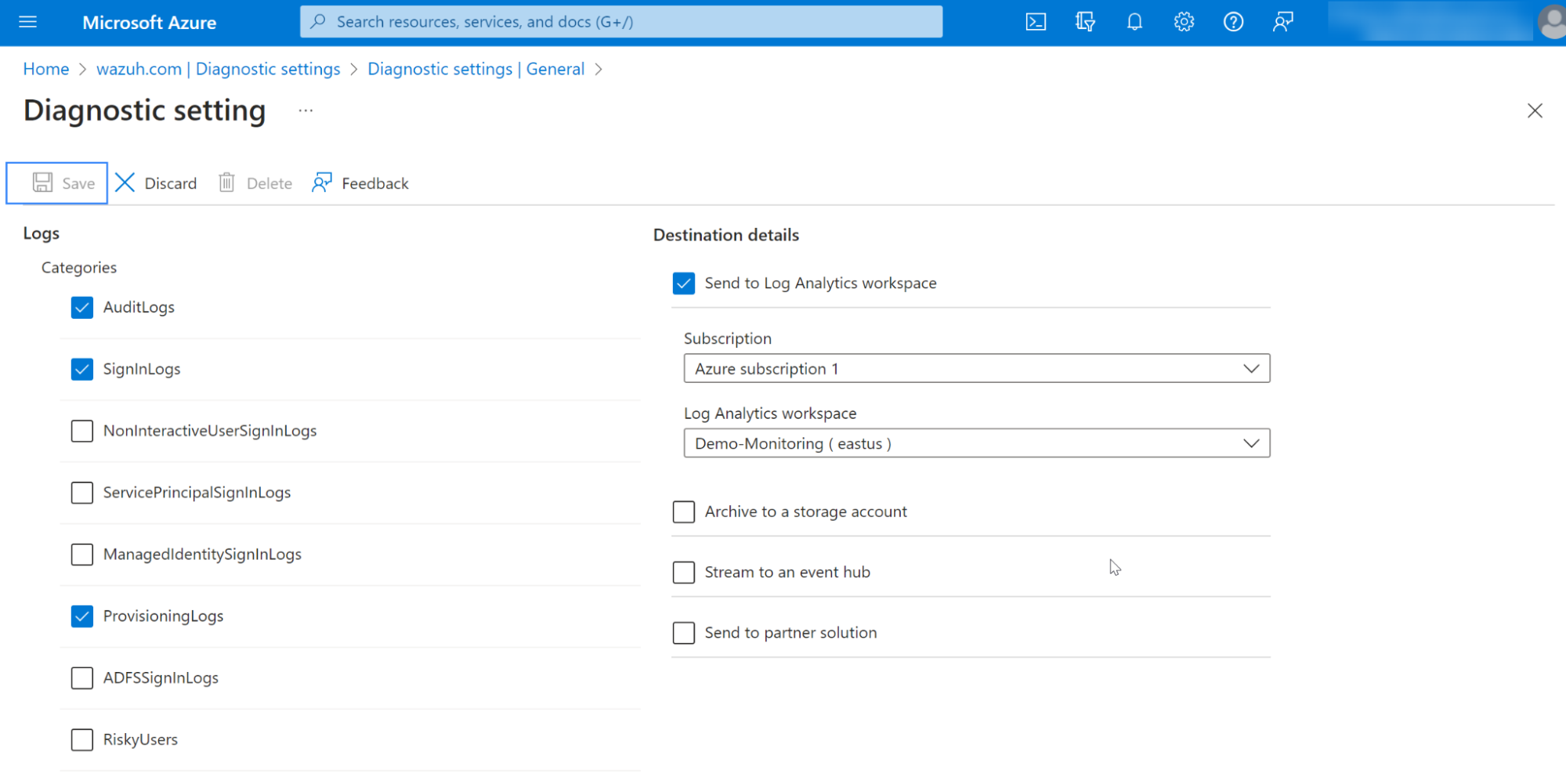Viewport: 1566px width, 784px height.
Task: Focus the search resources input field
Action: click(620, 22)
